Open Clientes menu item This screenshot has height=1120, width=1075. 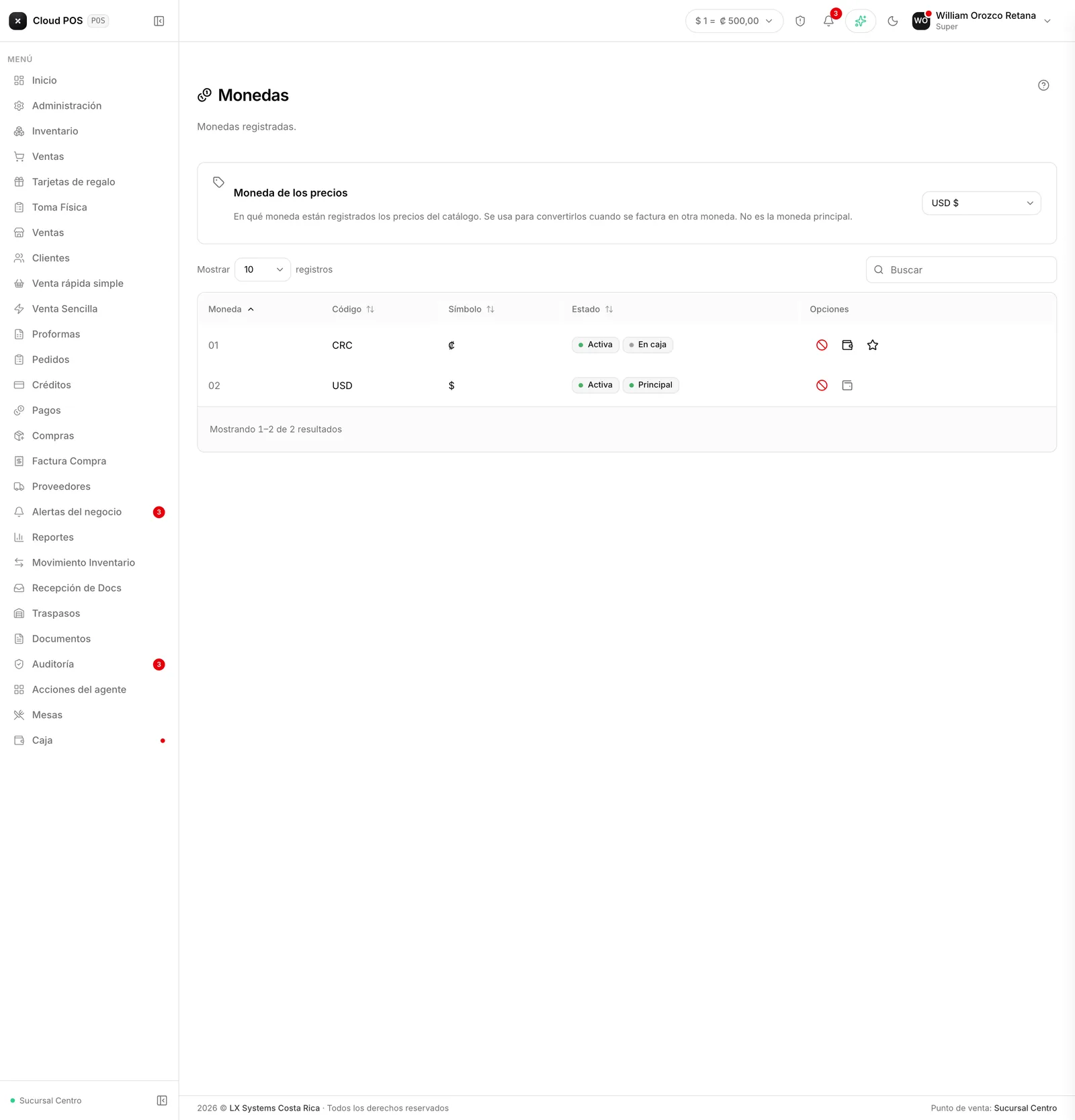89,258
